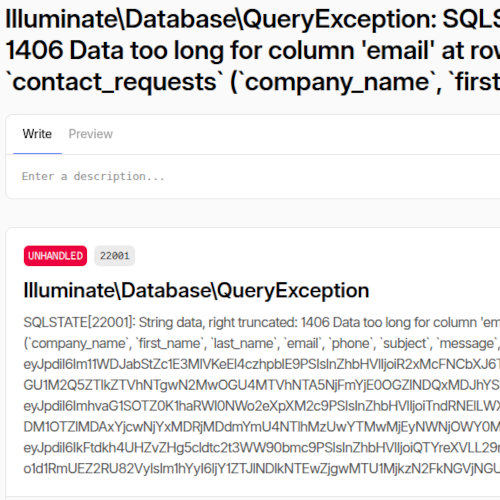Screen dimensions: 500x500
Task: Focus the 'Enter a description...' text field
Action: click(253, 176)
